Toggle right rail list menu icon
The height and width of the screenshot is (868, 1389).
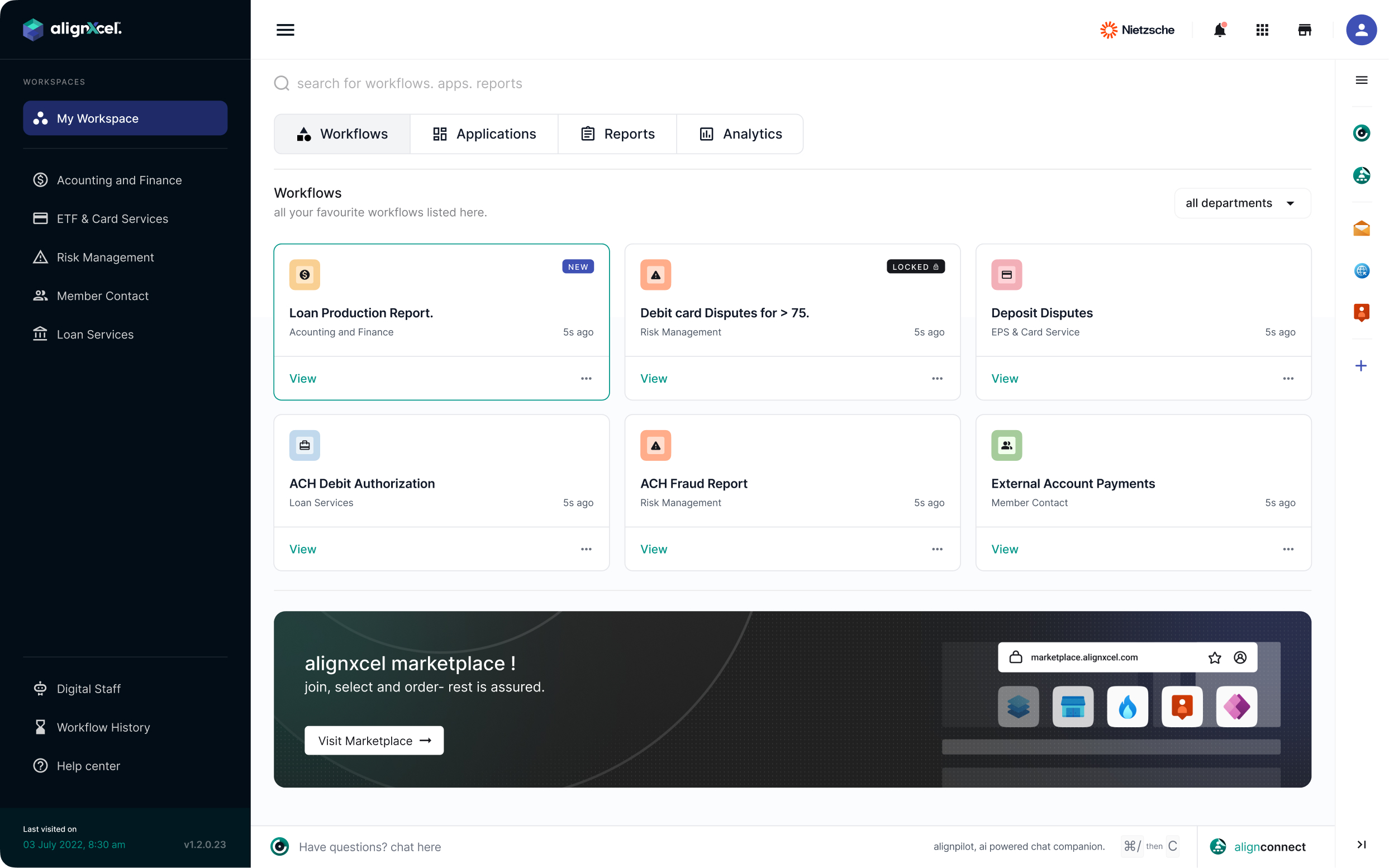pyautogui.click(x=1362, y=80)
